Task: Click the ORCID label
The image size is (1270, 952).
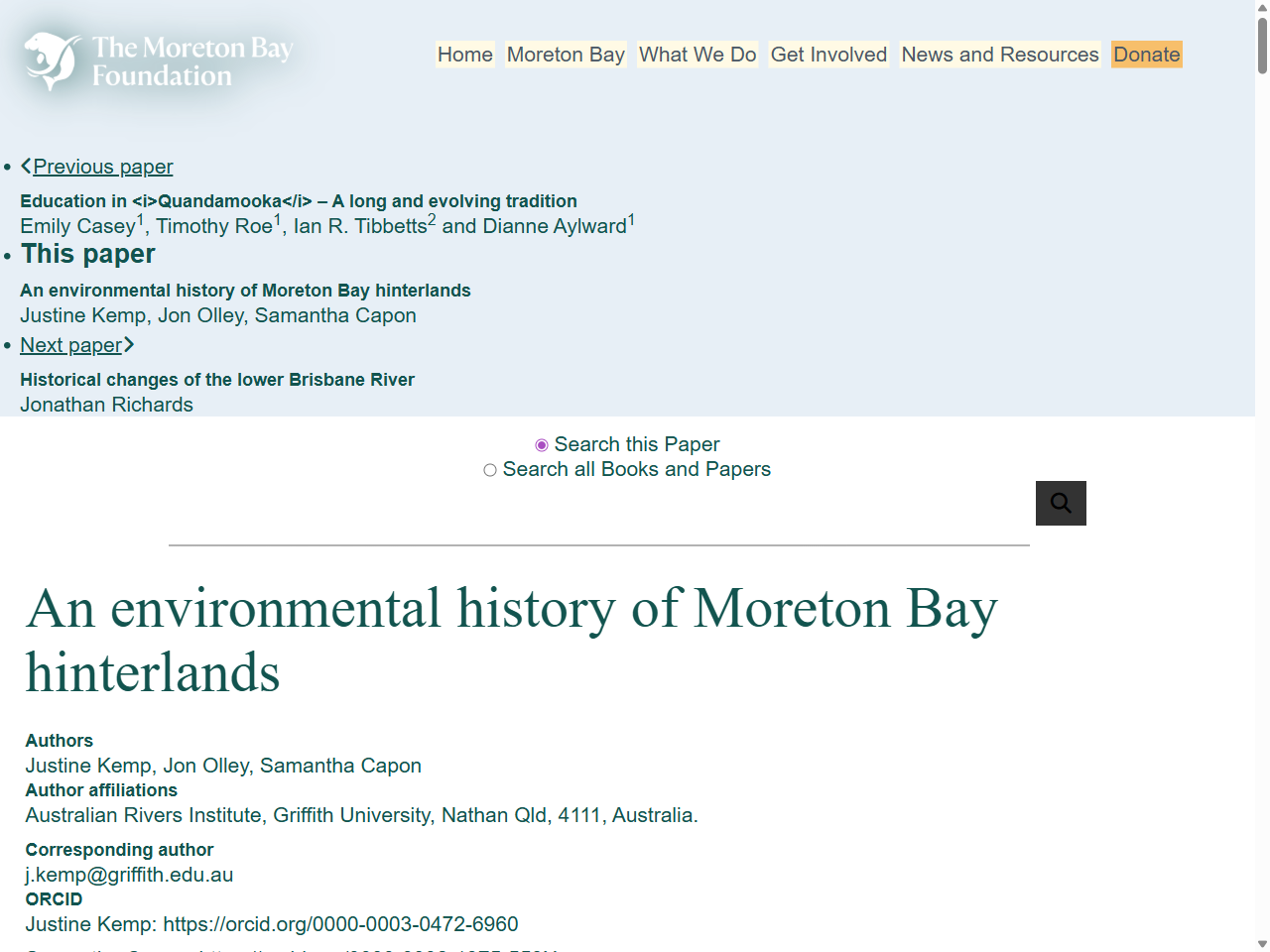Action: click(x=54, y=899)
